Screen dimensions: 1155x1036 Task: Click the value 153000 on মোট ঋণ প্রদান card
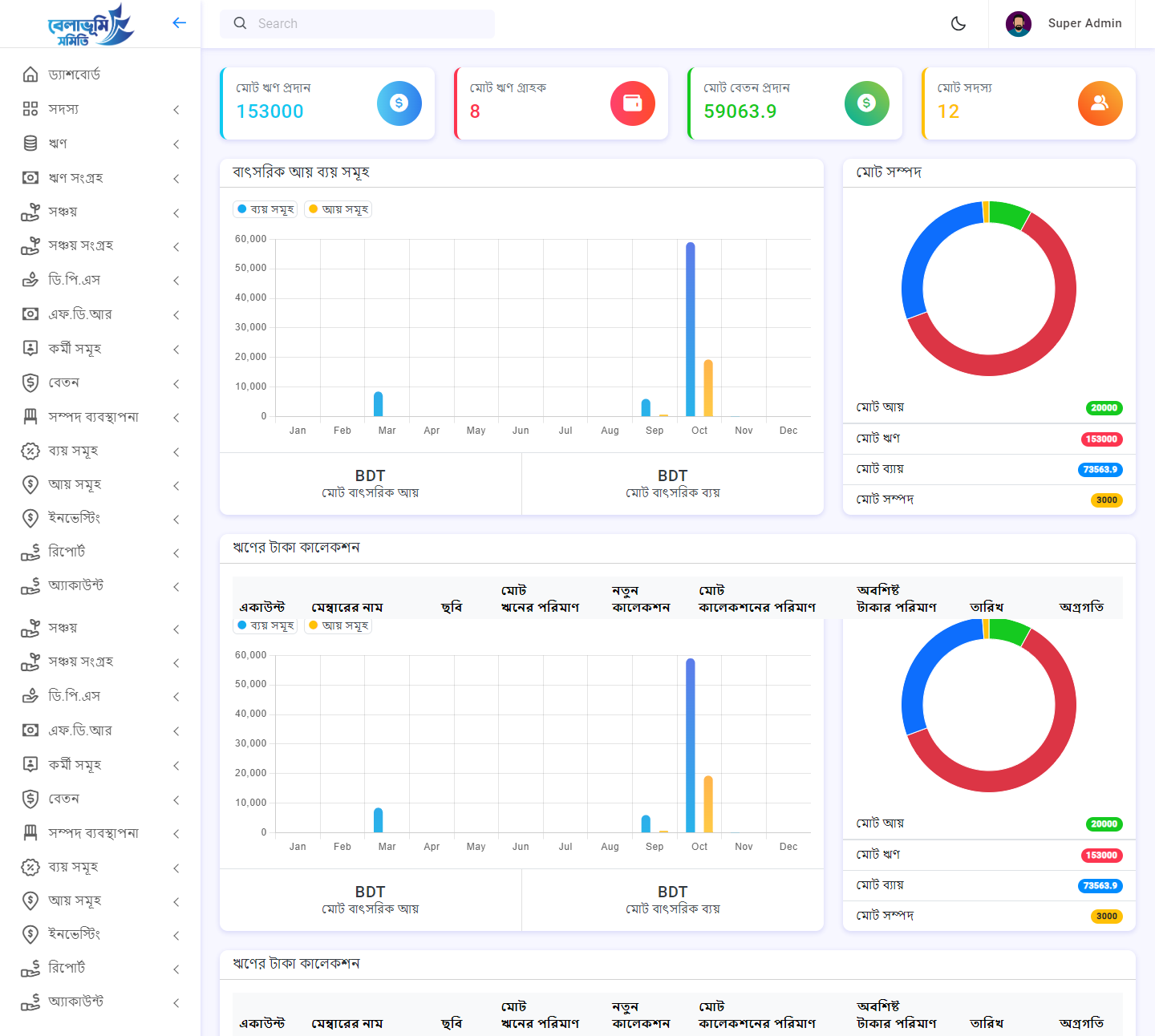click(x=269, y=111)
